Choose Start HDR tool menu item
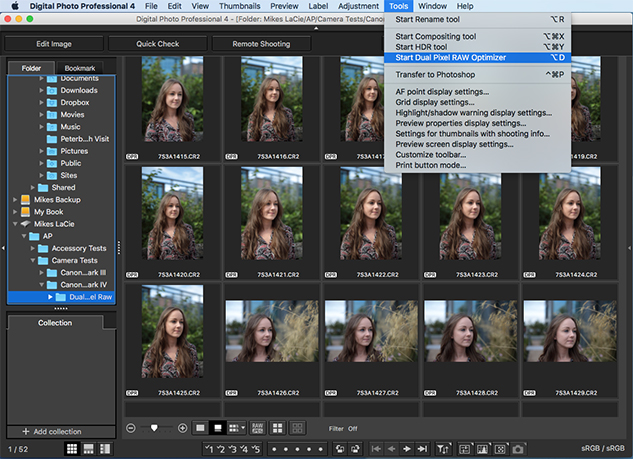This screenshot has height=459, width=633. [478, 47]
